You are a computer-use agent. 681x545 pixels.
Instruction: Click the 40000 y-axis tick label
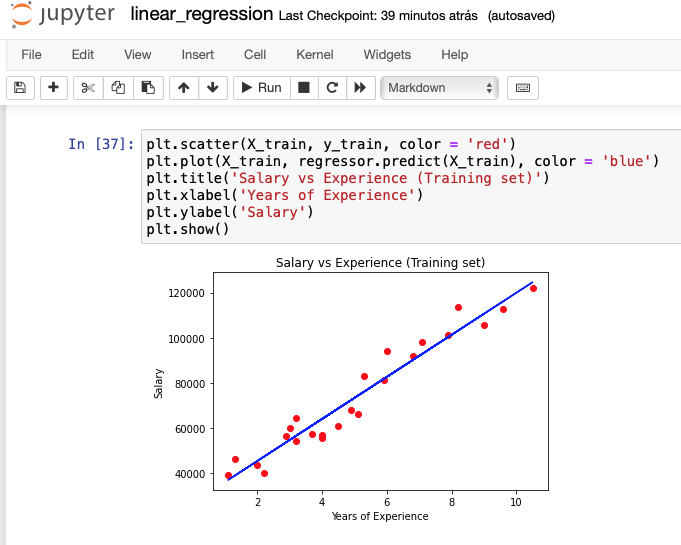[190, 474]
